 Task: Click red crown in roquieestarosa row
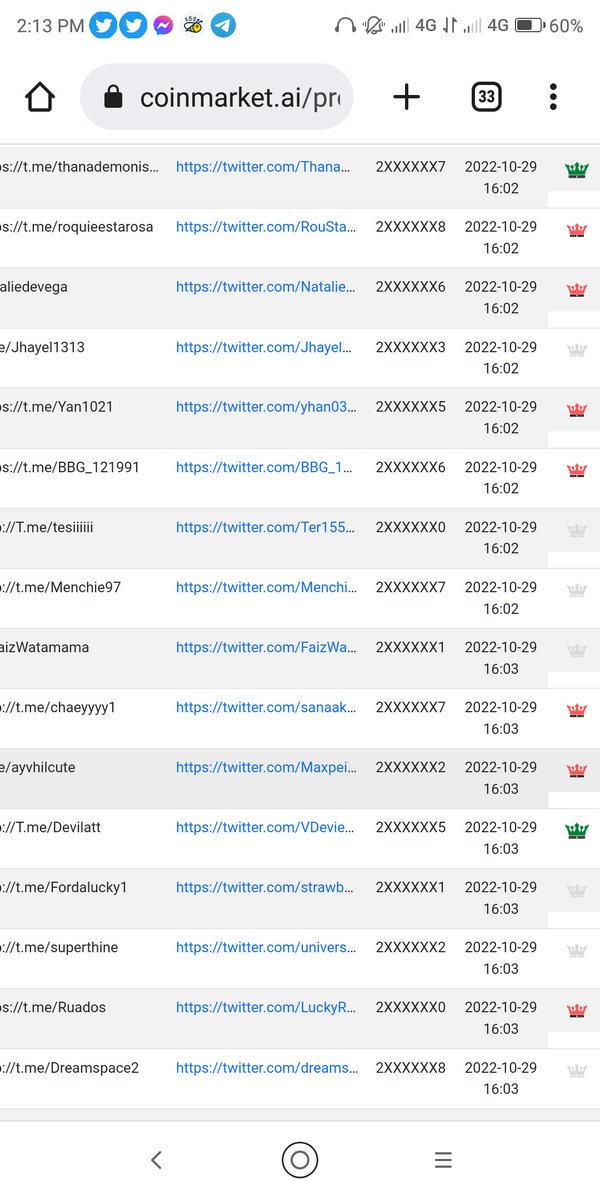pyautogui.click(x=577, y=230)
